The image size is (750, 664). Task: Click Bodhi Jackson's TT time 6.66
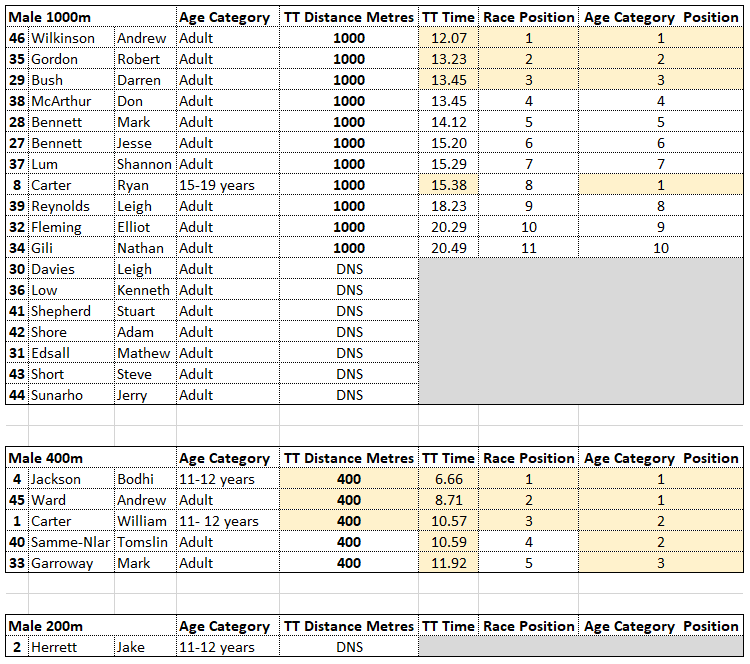[448, 479]
